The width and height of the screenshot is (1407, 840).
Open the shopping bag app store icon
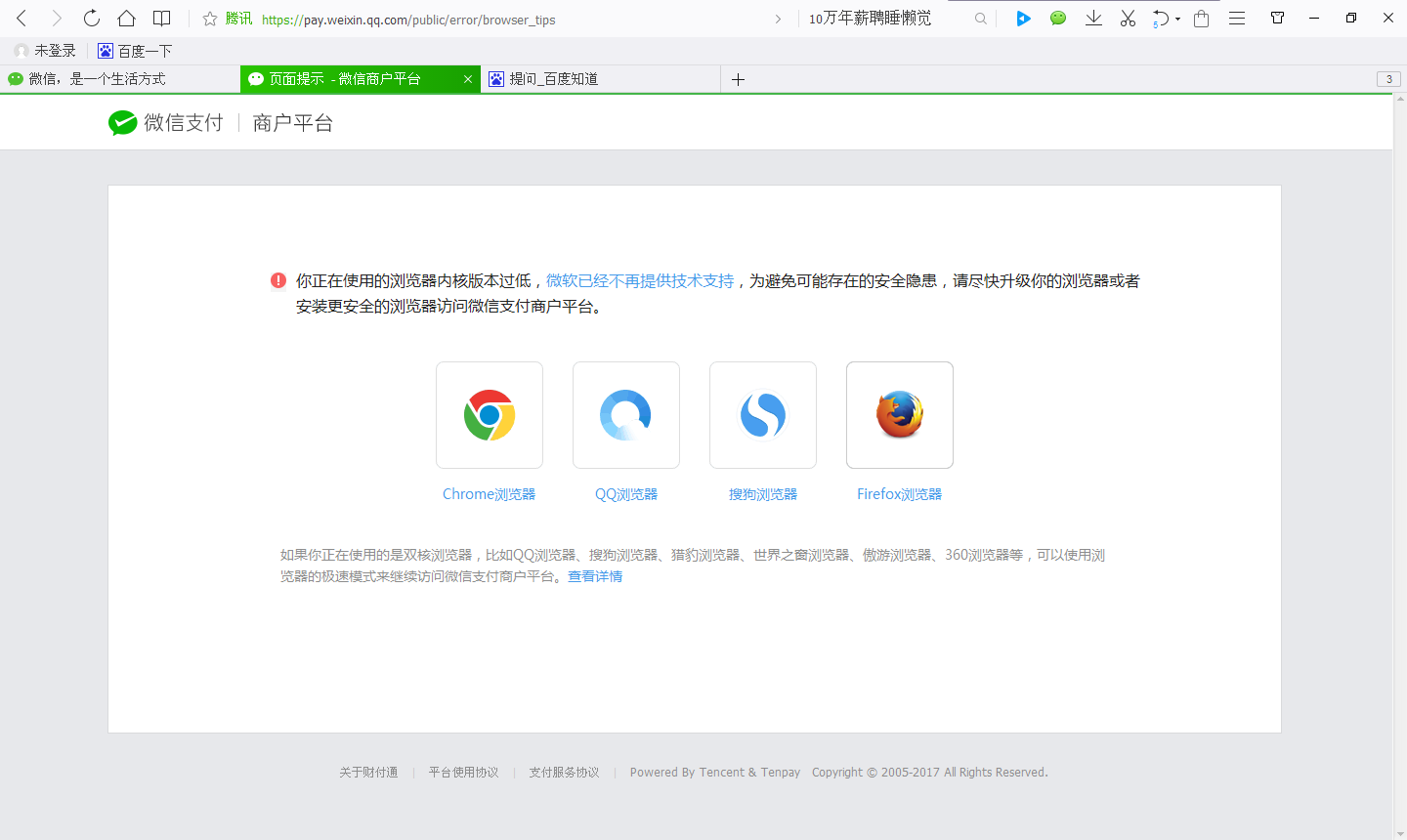1202,19
